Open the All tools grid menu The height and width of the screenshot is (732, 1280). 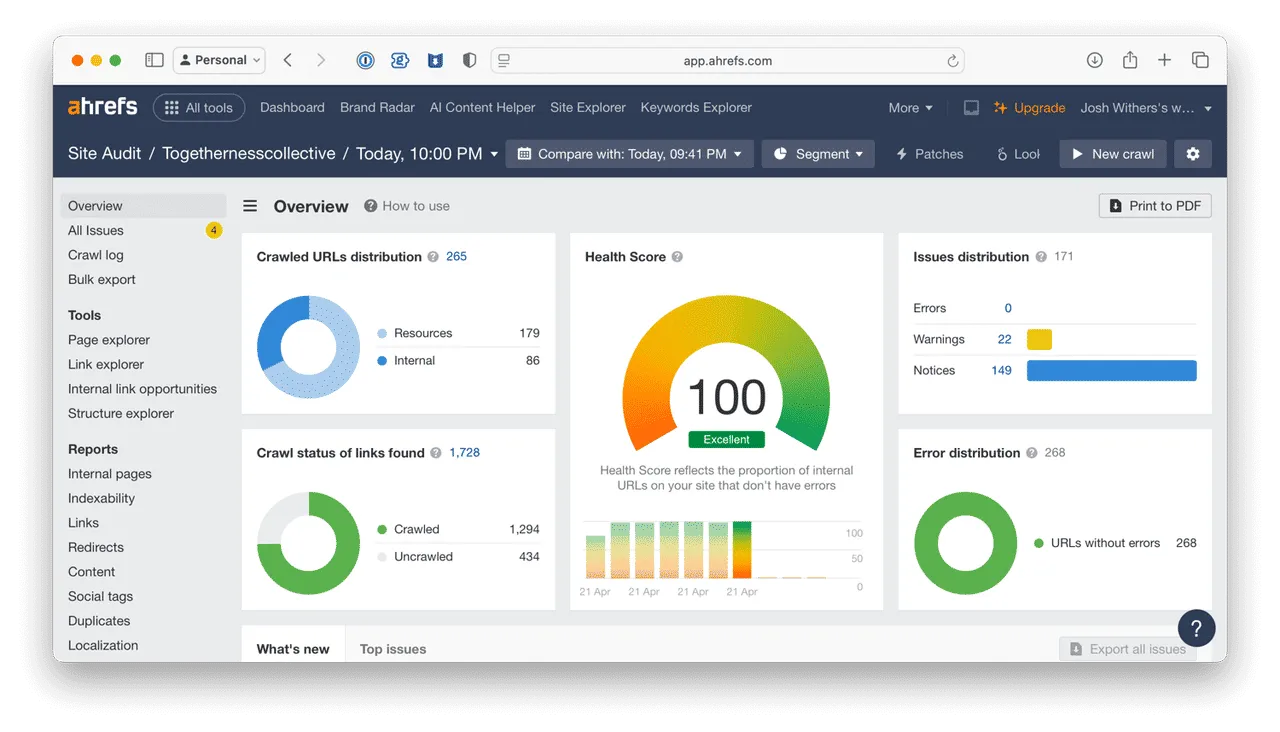click(x=199, y=108)
